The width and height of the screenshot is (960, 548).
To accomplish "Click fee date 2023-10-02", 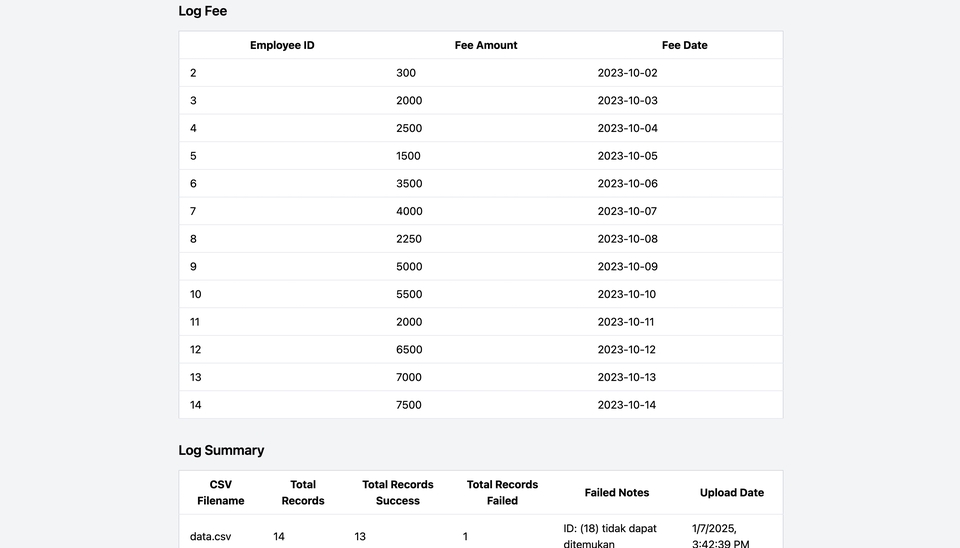I will point(628,73).
